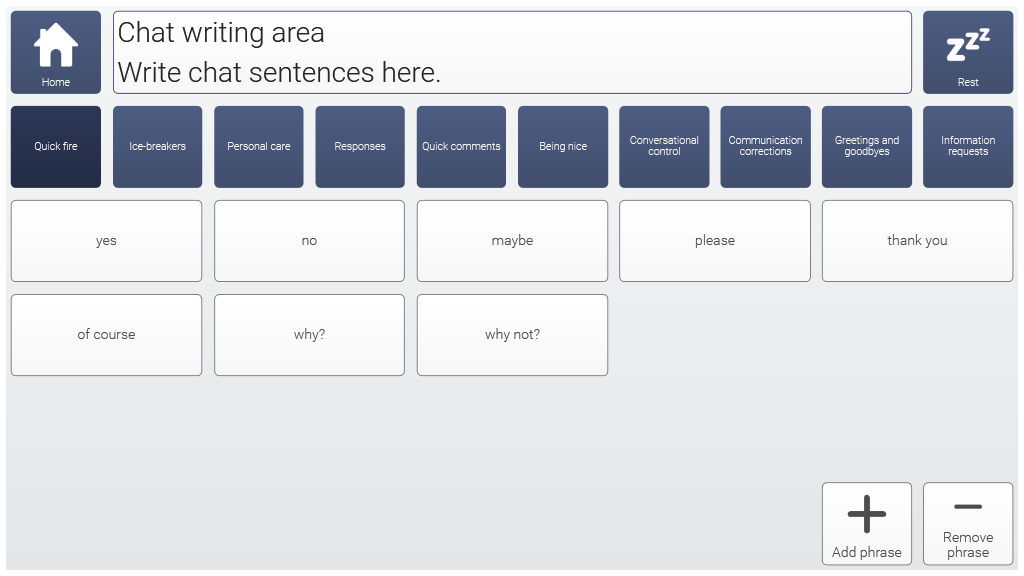Screen dimensions: 1024x576
Task: Switch to Communication corrections category
Action: (765, 147)
